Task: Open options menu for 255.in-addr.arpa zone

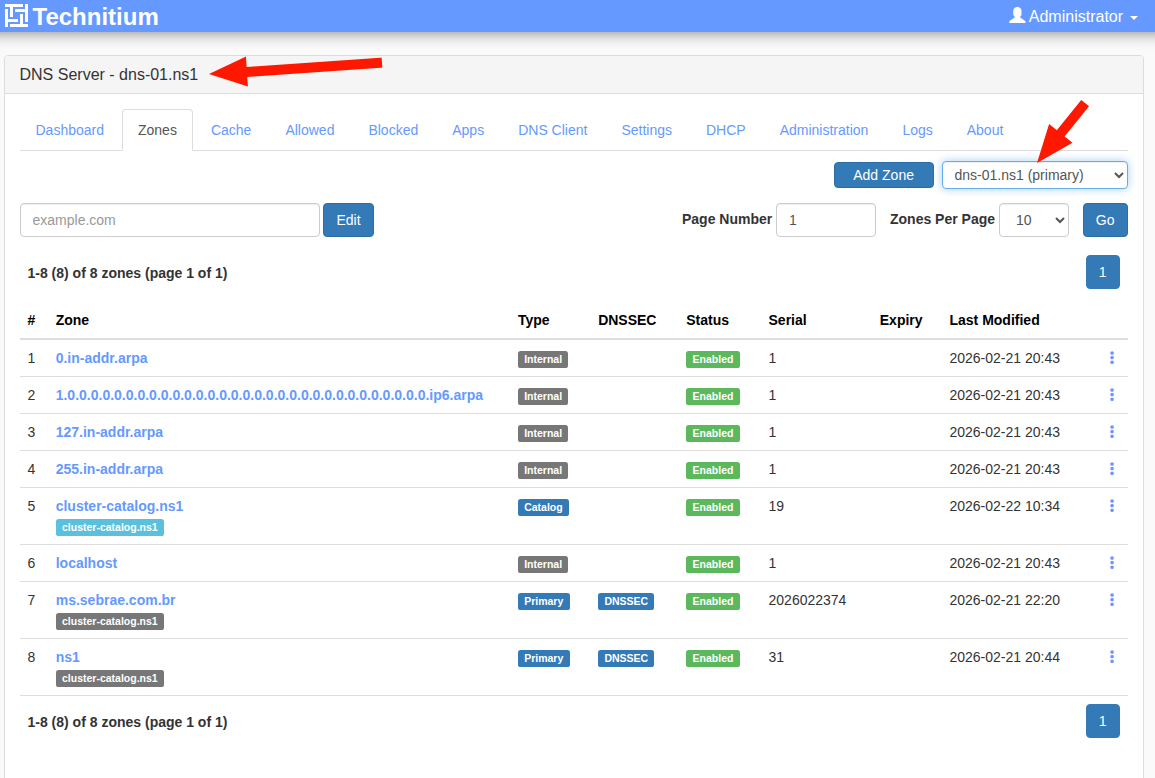Action: 1111,469
